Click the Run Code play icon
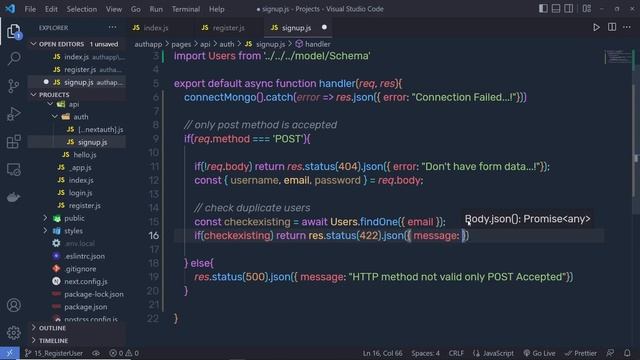640x360 pixels. pyautogui.click(x=596, y=27)
